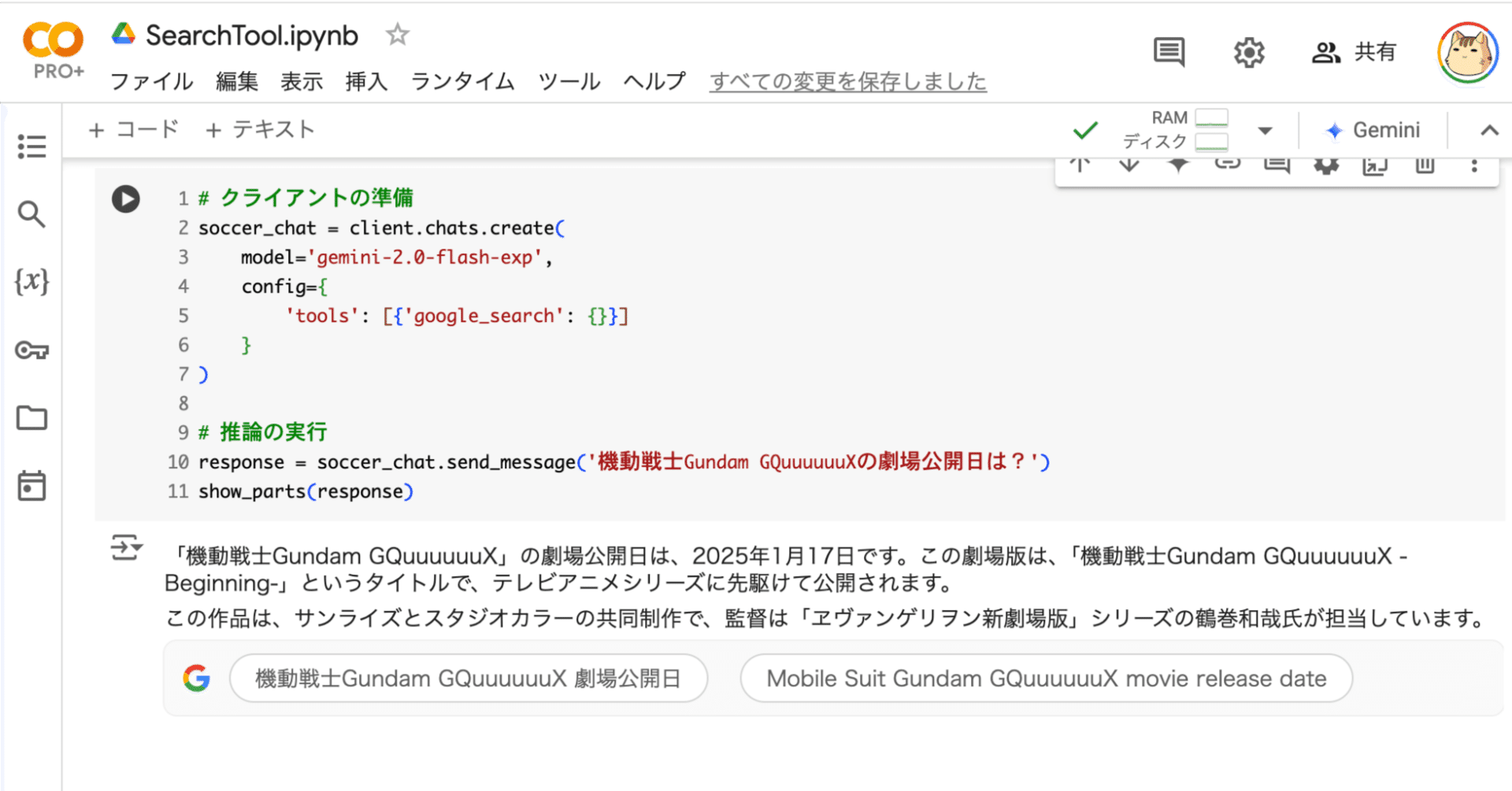Viewport: 1512px width, 791px height.
Task: Open more cell actions menu
Action: (x=1474, y=164)
